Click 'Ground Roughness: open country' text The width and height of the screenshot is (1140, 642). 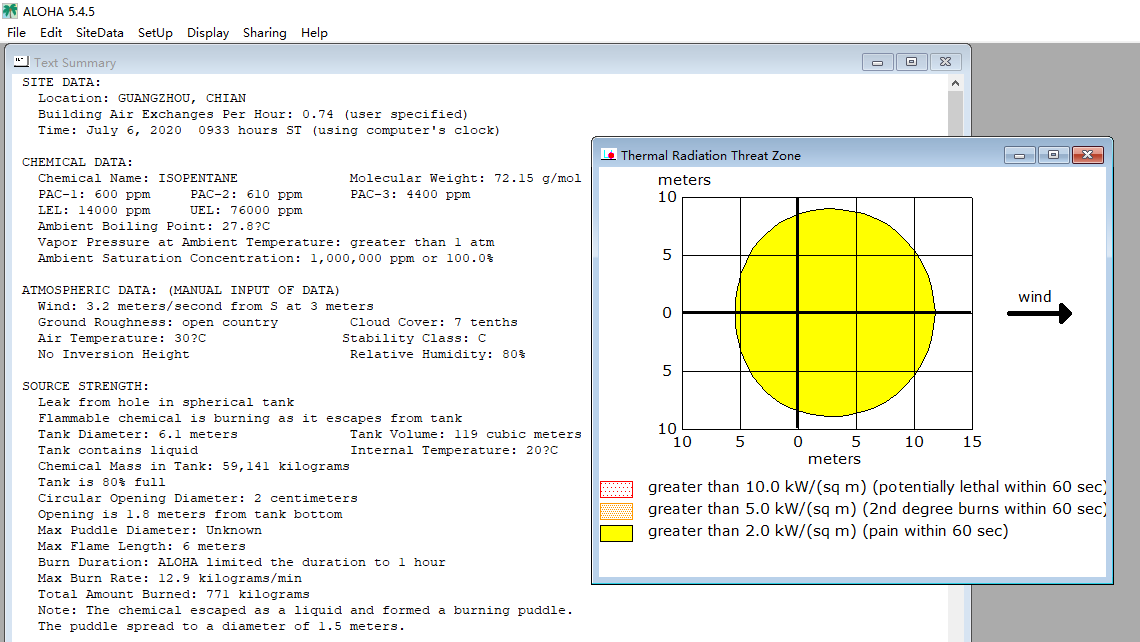coord(158,322)
